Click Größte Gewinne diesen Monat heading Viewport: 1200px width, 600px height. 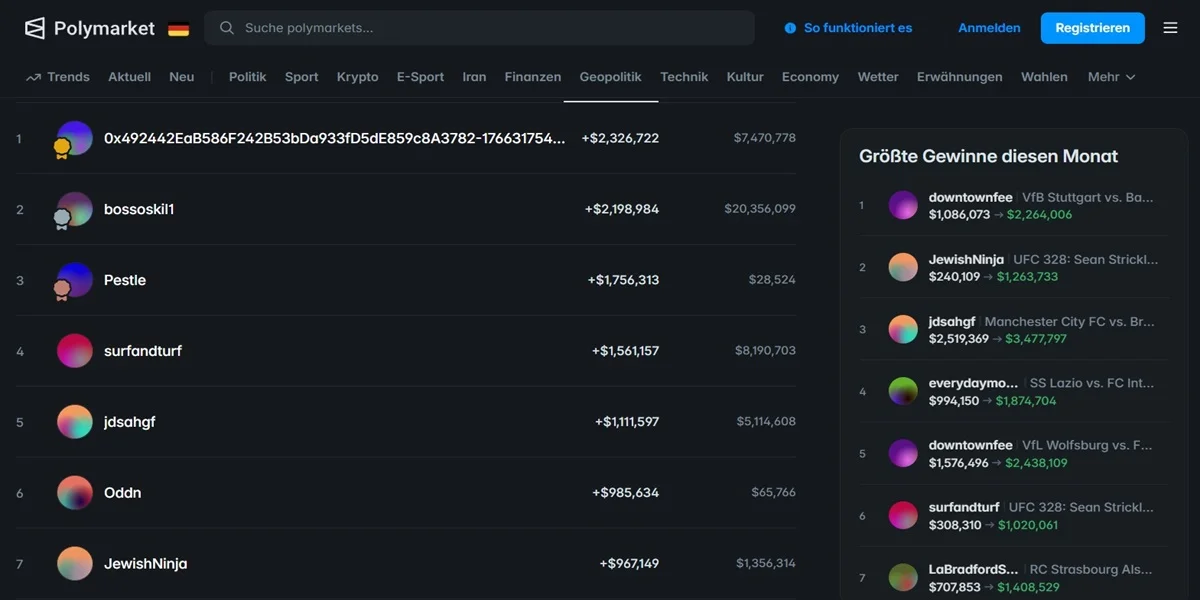(988, 156)
